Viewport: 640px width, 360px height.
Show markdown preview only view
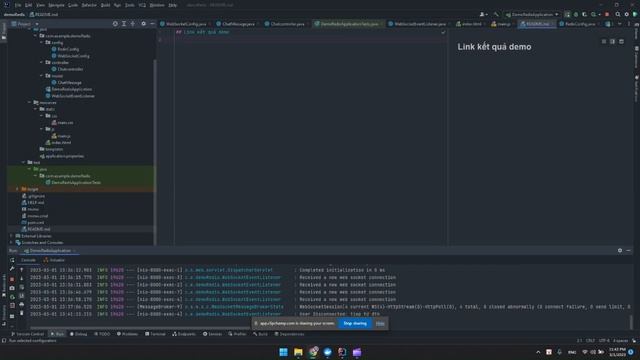pyautogui.click(x=621, y=42)
